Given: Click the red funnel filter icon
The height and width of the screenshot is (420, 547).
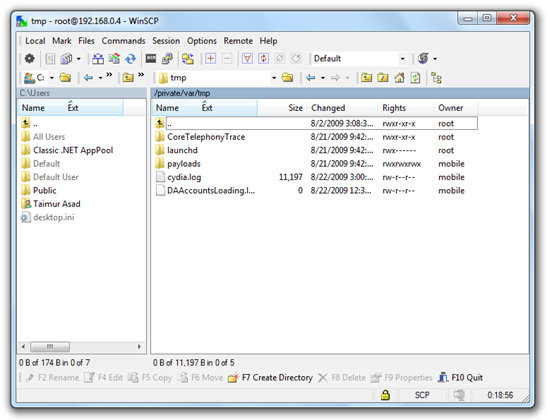Looking at the screenshot, I should [x=247, y=59].
